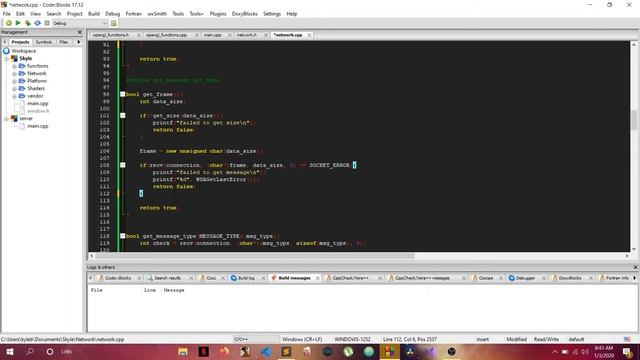Select window.h in the project tree
640x360 pixels.
point(38,111)
